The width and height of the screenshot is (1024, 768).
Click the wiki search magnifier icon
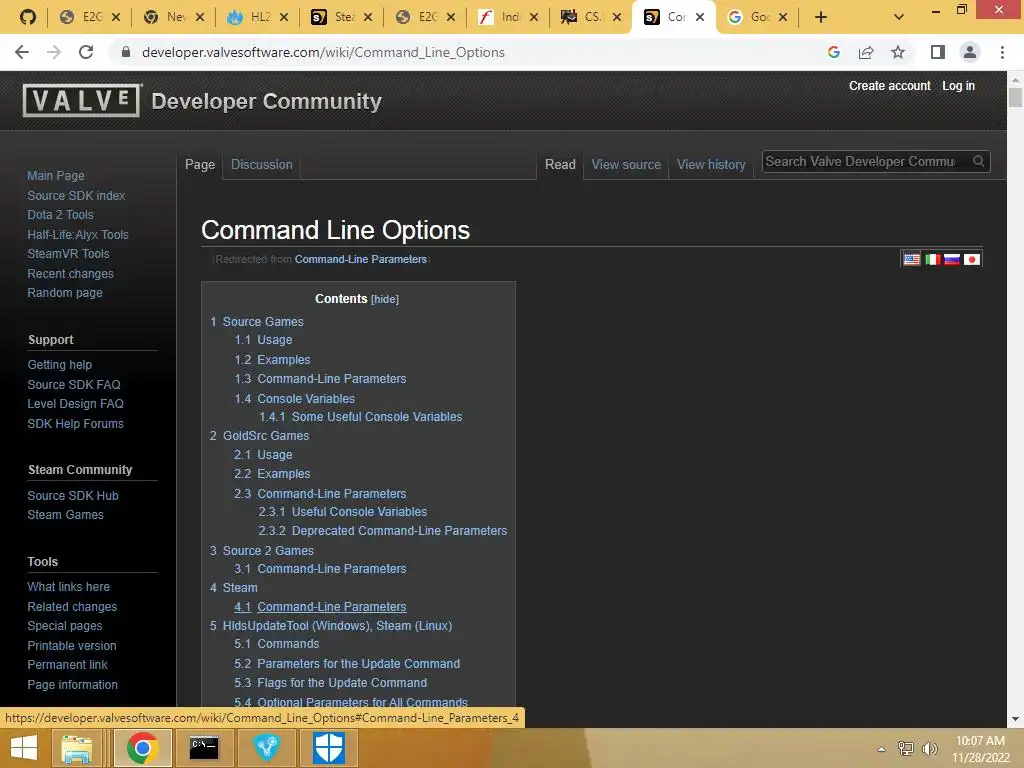978,161
